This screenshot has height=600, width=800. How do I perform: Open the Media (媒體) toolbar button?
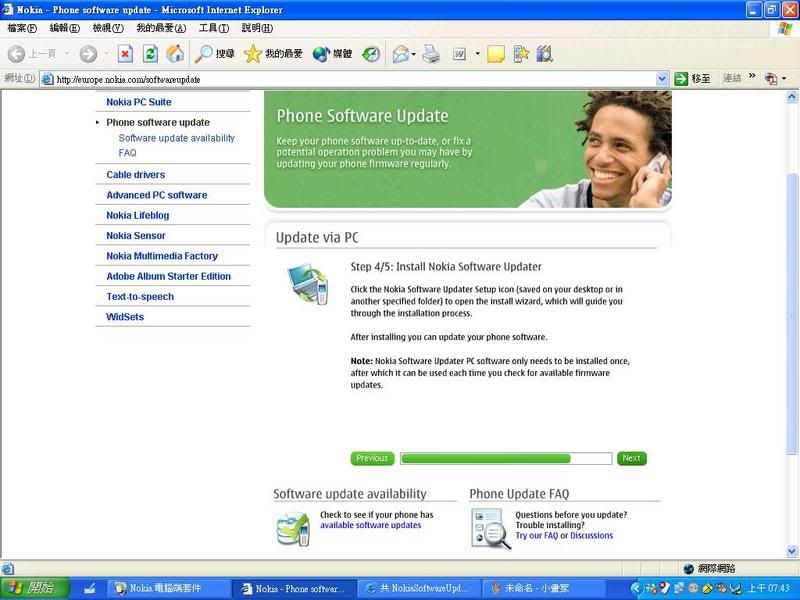pyautogui.click(x=332, y=54)
